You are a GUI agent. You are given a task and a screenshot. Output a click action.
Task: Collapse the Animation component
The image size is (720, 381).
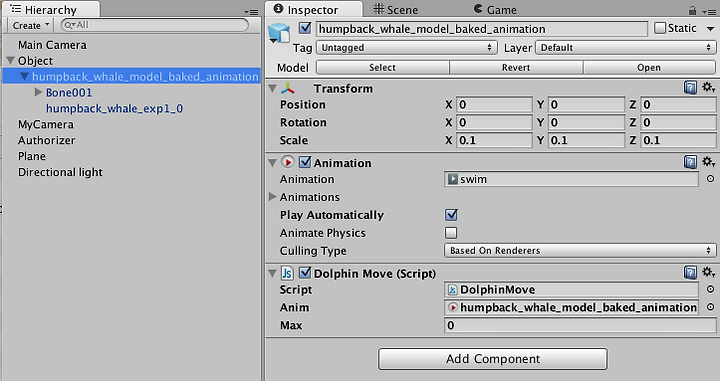point(272,162)
